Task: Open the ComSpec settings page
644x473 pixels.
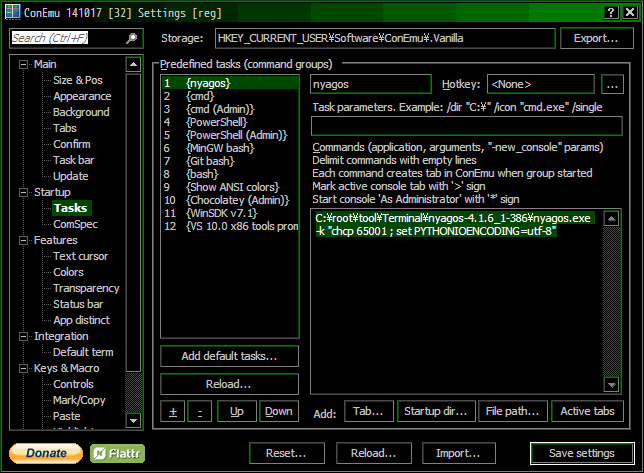Action: coord(76,224)
